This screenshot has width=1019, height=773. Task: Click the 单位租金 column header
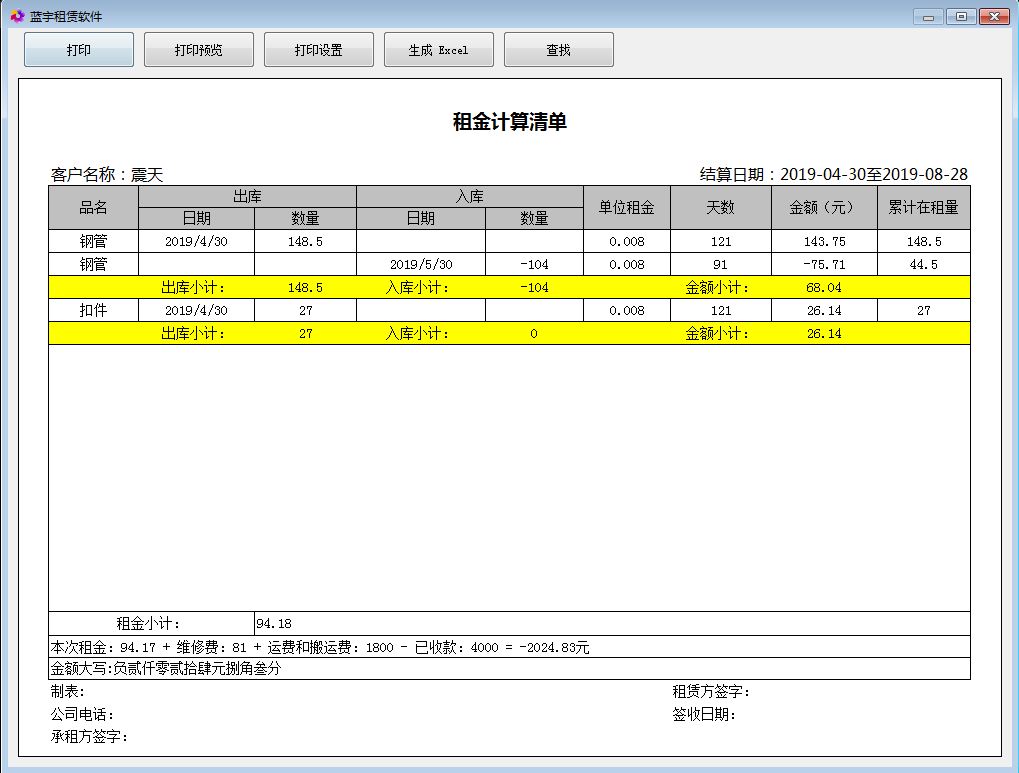pyautogui.click(x=626, y=208)
